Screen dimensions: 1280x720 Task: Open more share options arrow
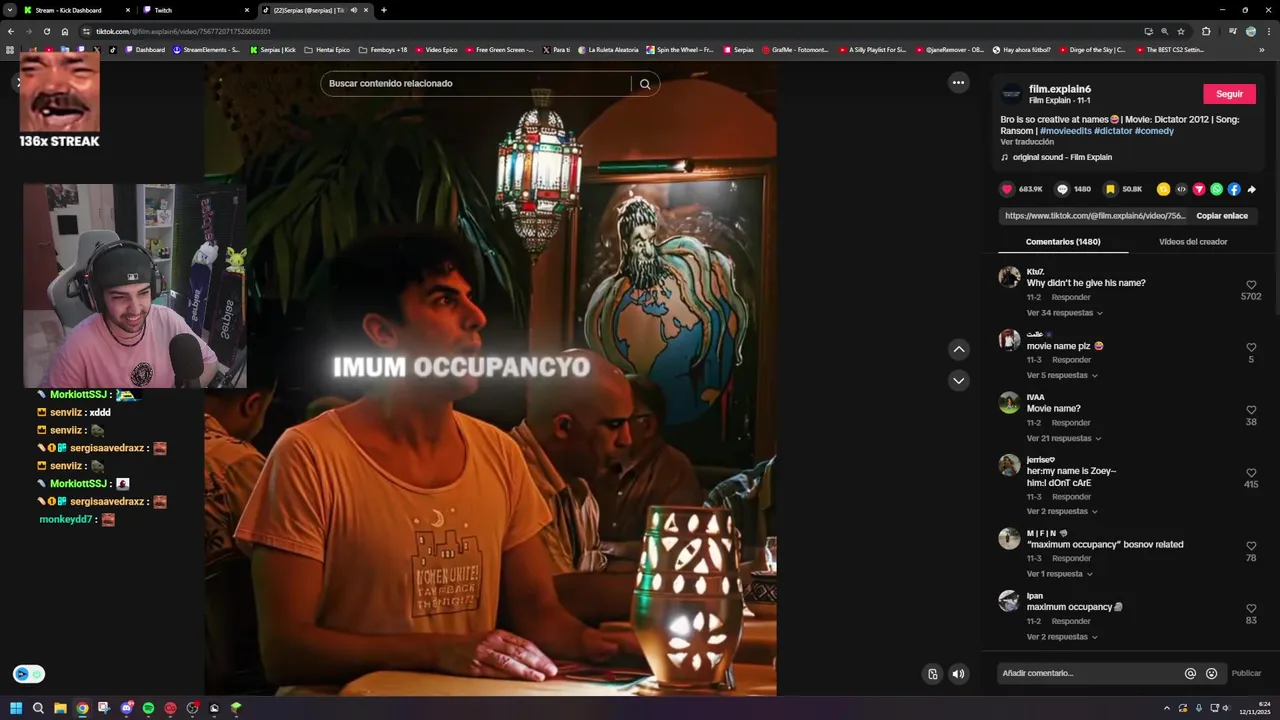pos(1252,189)
